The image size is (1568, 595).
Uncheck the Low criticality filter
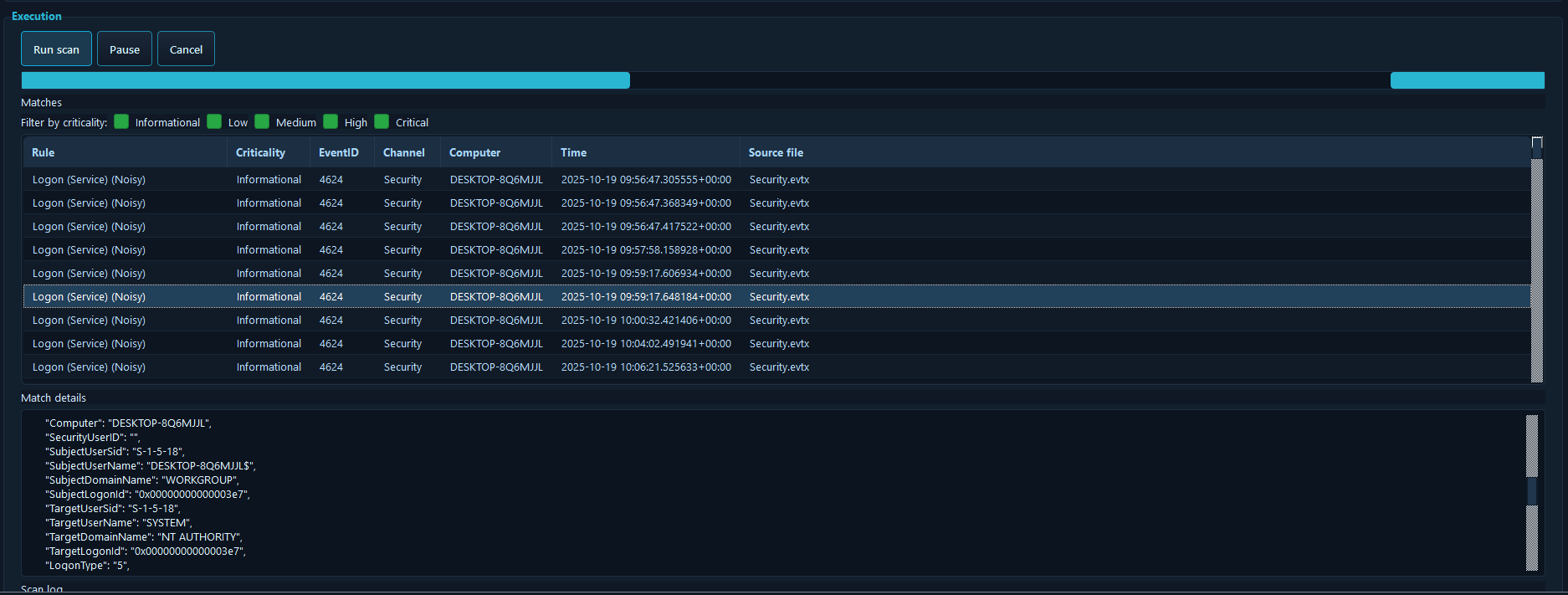(215, 122)
